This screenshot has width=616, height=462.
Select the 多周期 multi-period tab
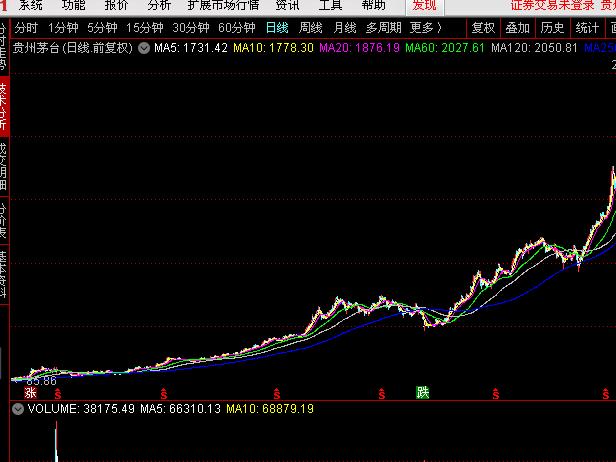pyautogui.click(x=383, y=28)
